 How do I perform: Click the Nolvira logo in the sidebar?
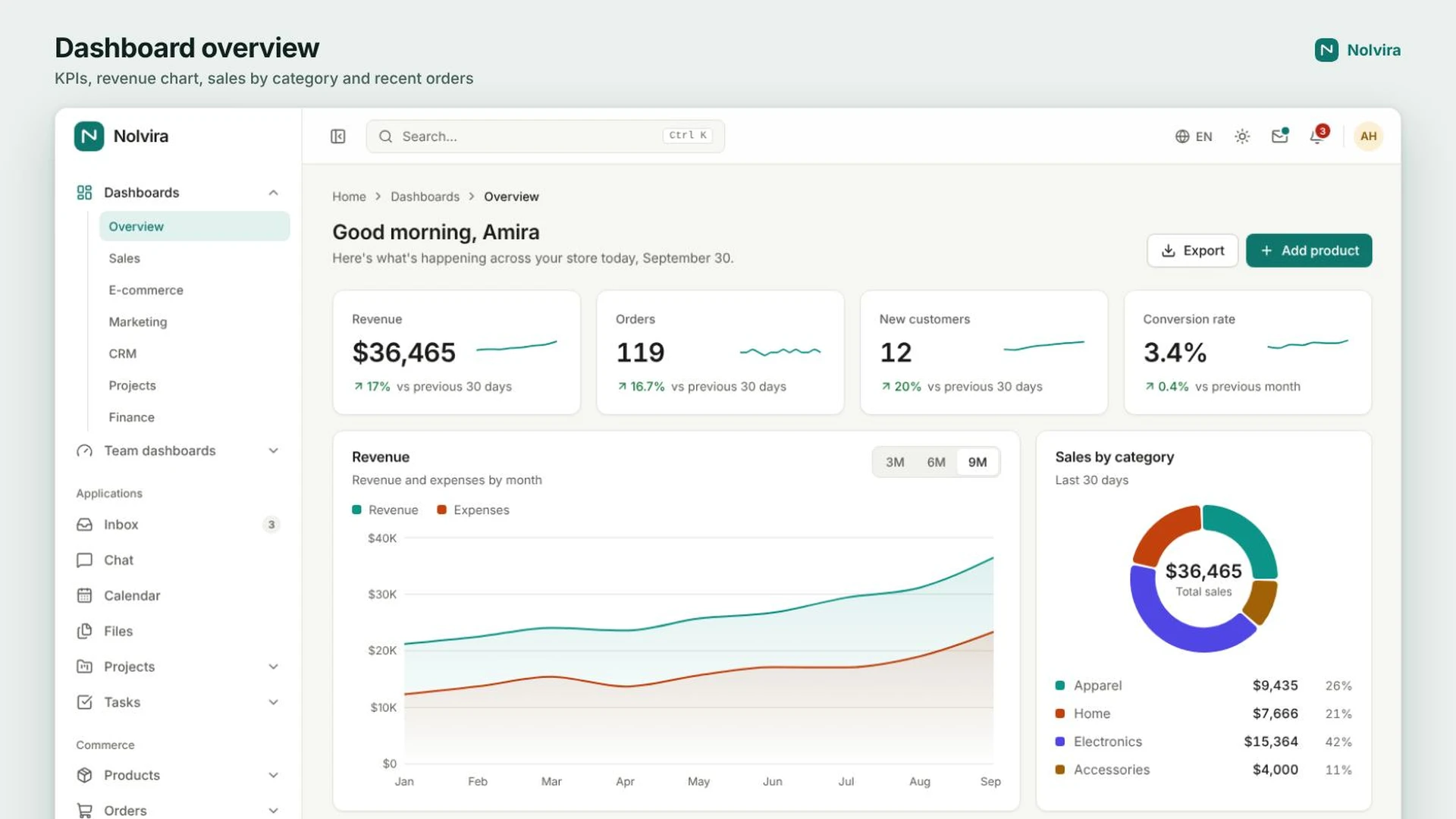(x=89, y=136)
